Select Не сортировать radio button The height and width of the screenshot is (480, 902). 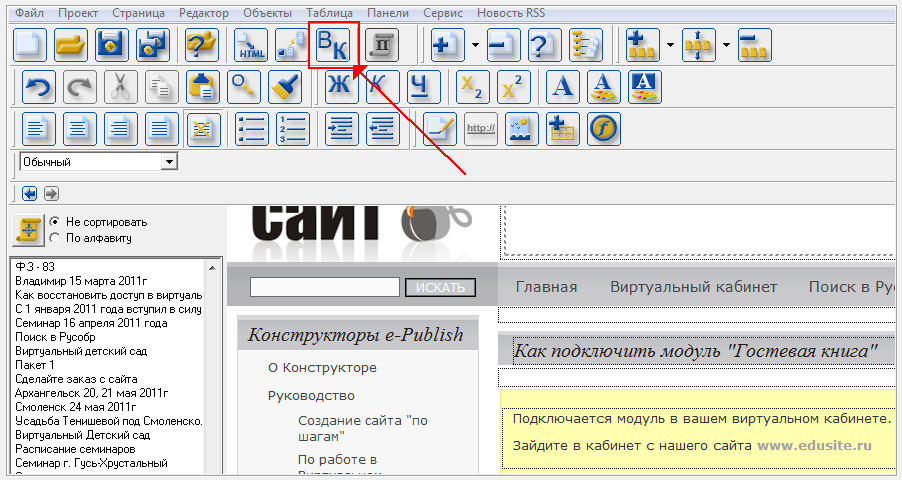point(55,222)
